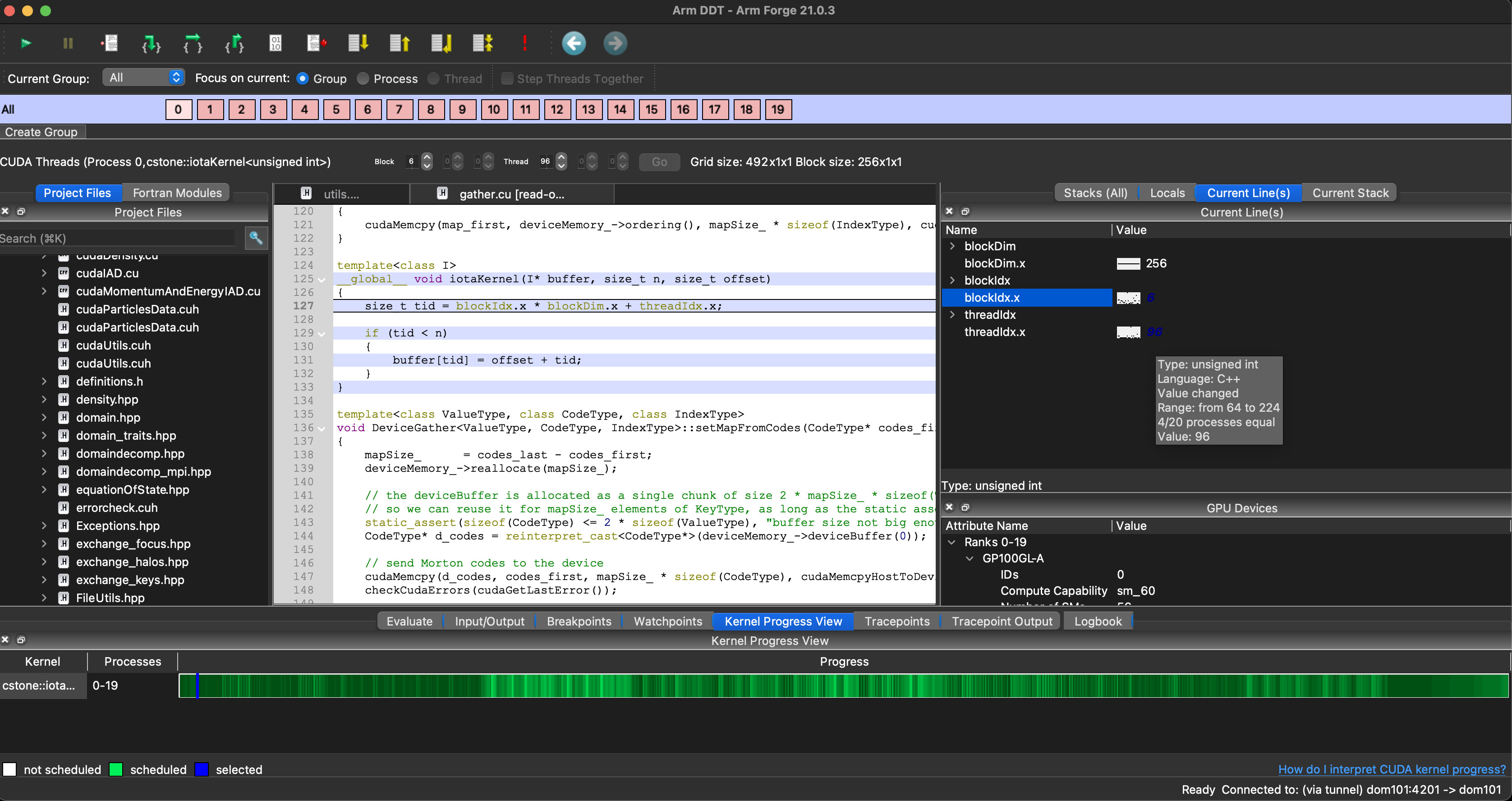Expand the threadIdx variable row
This screenshot has width=1512, height=801.
952,315
